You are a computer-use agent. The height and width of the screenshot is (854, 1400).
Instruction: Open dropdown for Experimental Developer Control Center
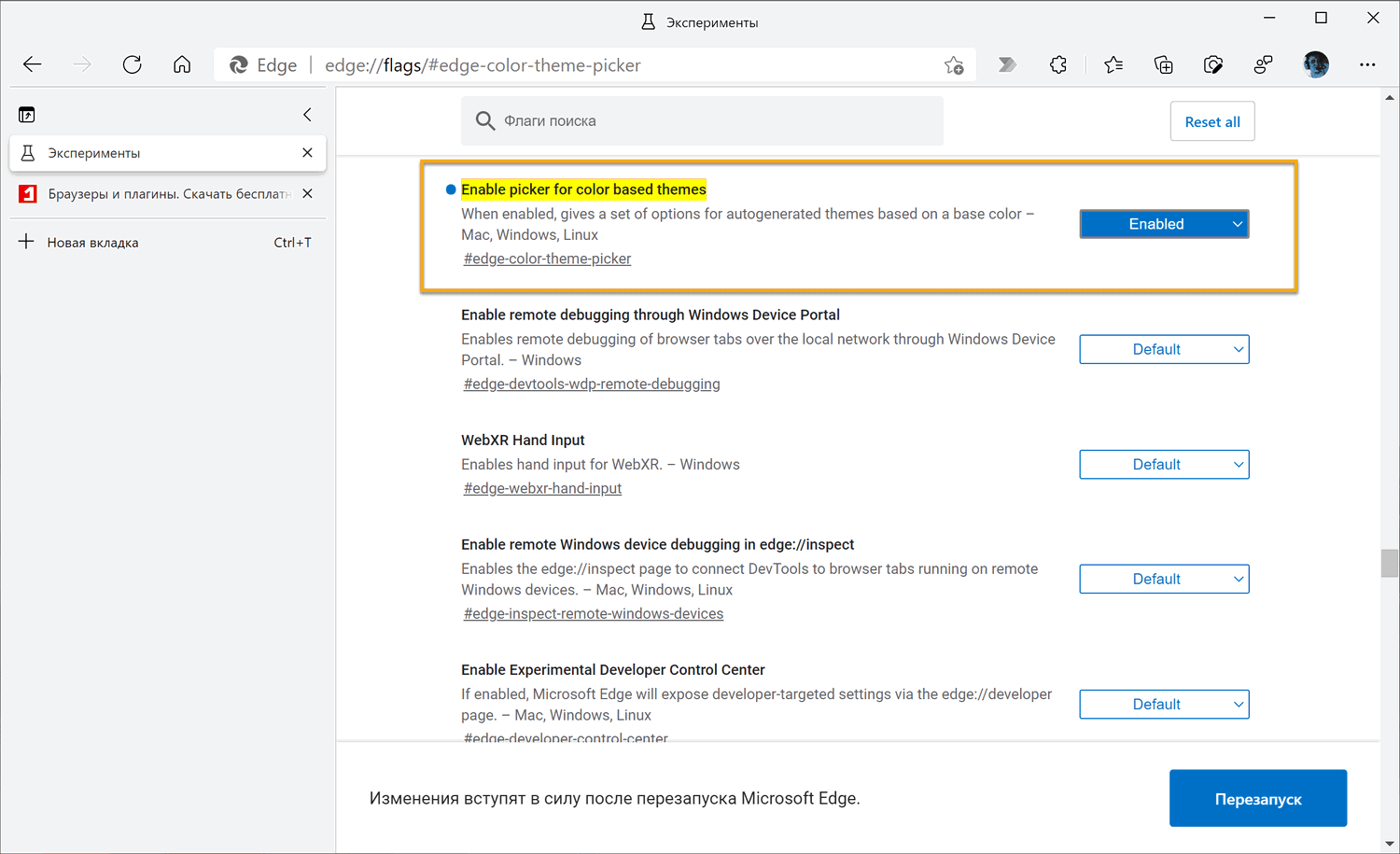[1164, 705]
